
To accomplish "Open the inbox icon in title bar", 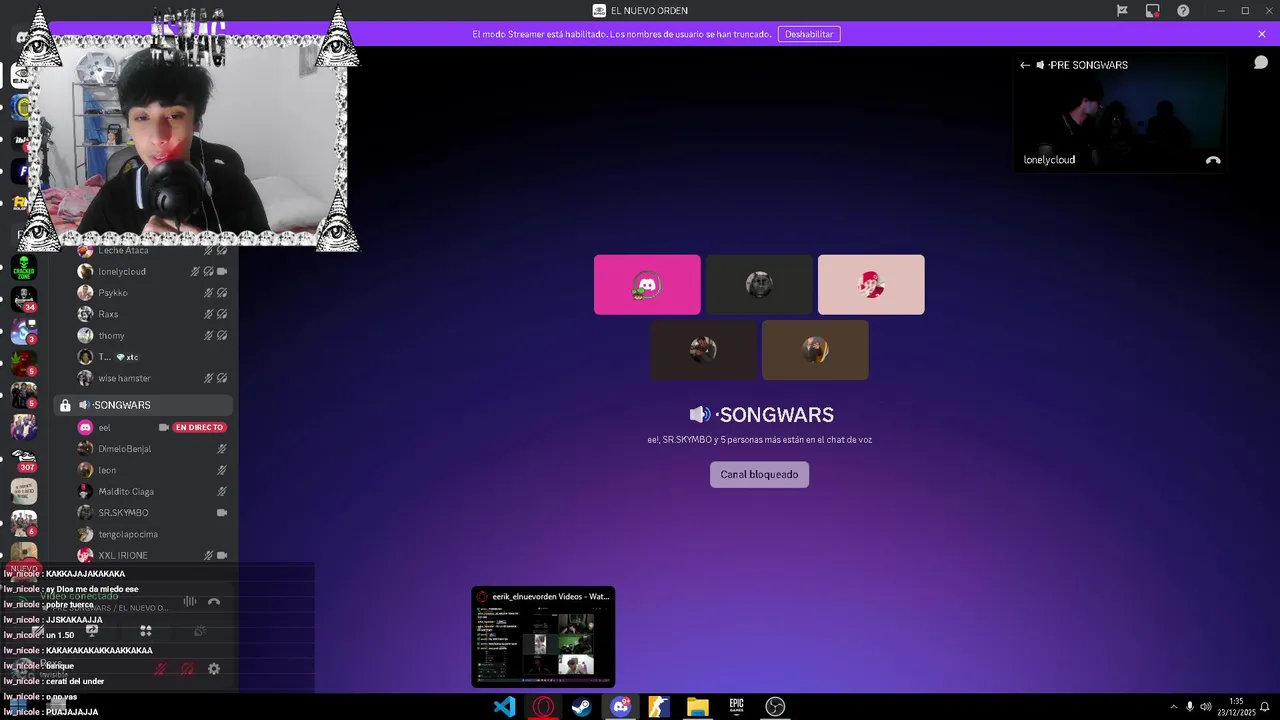I will (x=1153, y=11).
